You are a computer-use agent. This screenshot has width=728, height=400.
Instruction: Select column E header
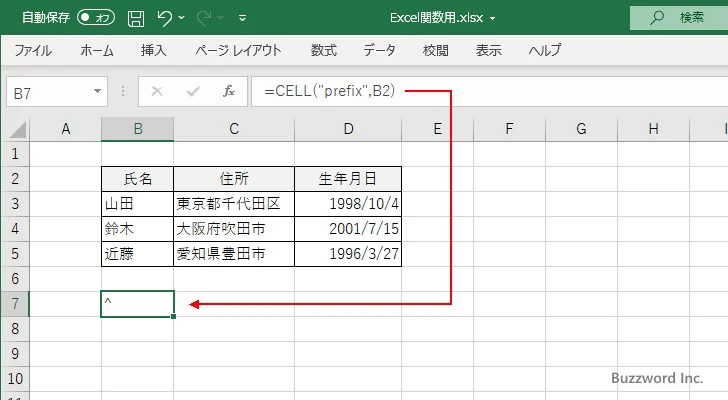(437, 129)
